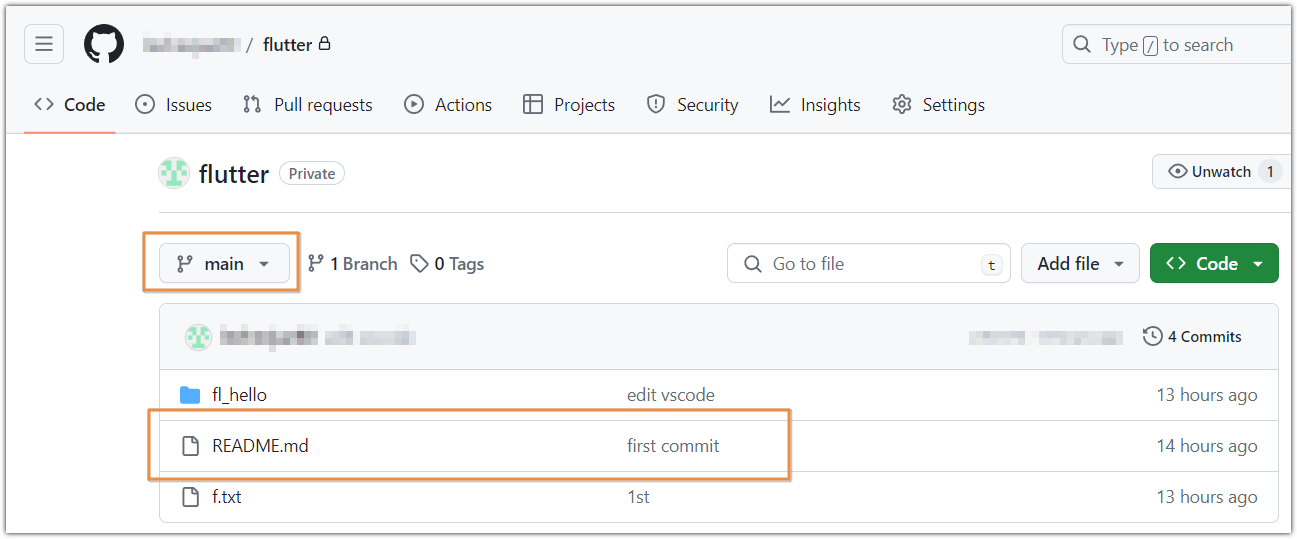Open the Projects tab
Viewport: 1297px width, 539px height.
(x=569, y=105)
